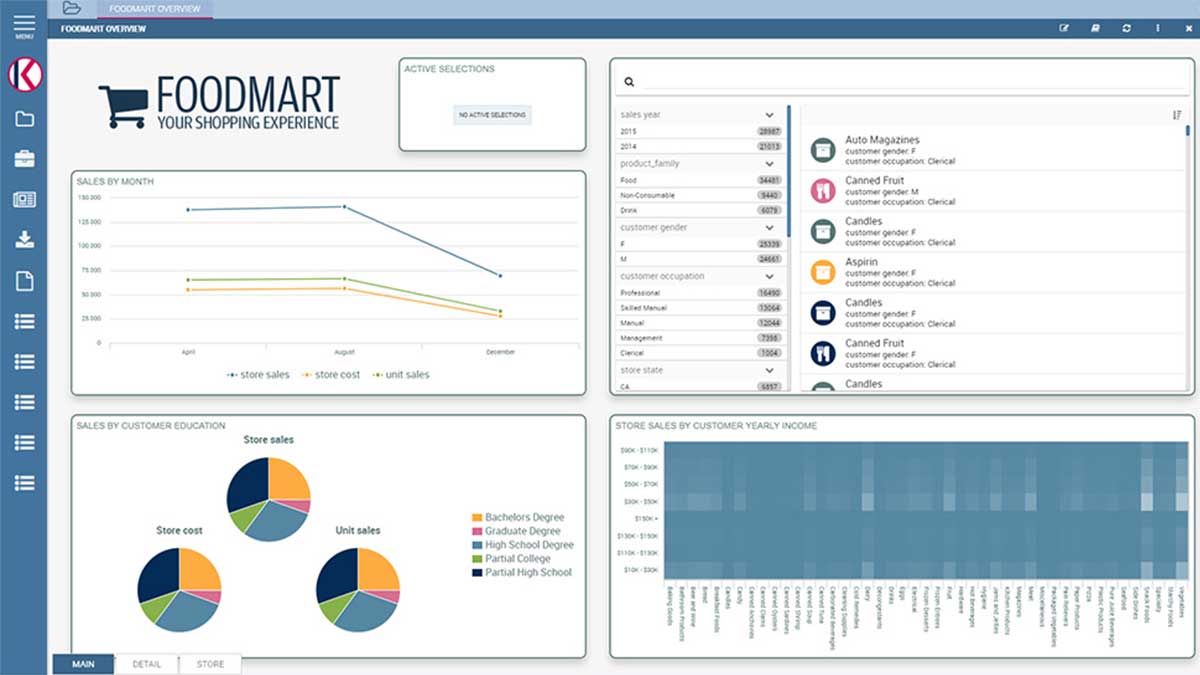Viewport: 1200px width, 675px height.
Task: Collapse the customer occupation filter group
Action: click(x=769, y=276)
